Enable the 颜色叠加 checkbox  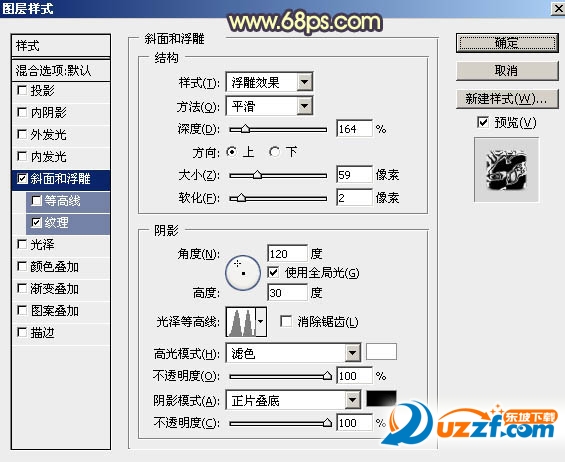[22, 266]
